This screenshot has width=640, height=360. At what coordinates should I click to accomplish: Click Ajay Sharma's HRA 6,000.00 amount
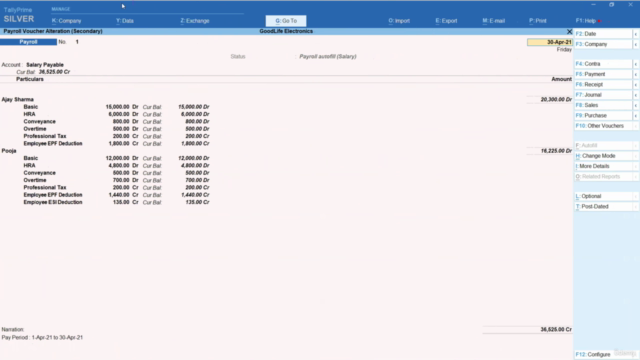[118, 114]
